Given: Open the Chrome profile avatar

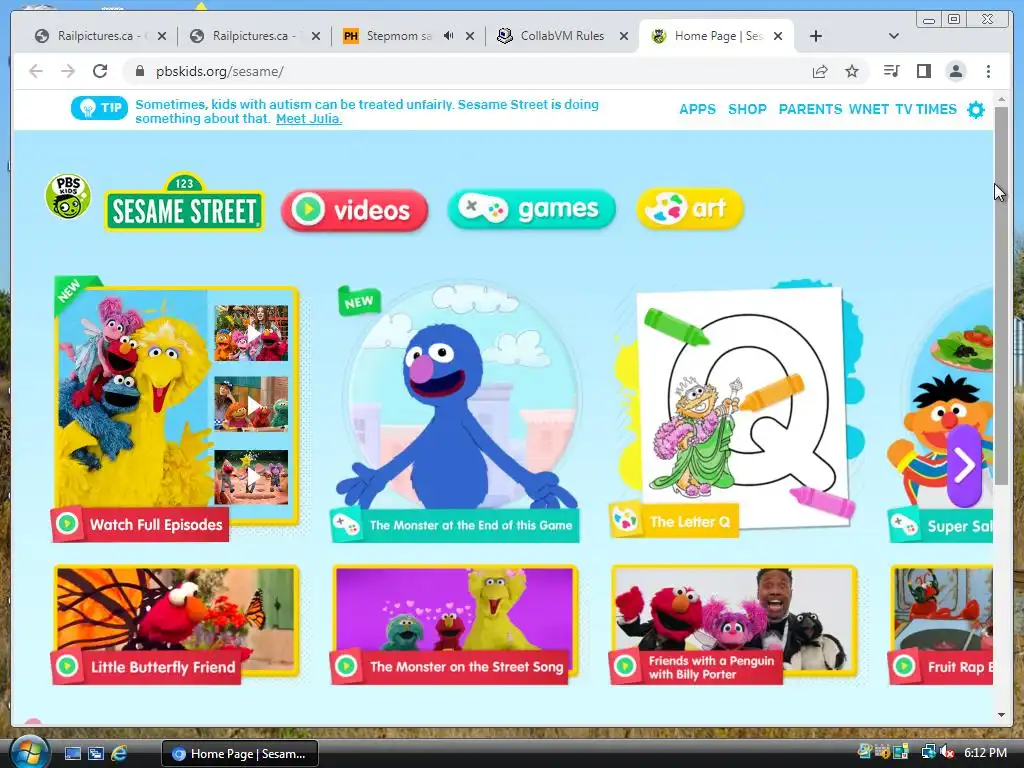Looking at the screenshot, I should tap(956, 71).
